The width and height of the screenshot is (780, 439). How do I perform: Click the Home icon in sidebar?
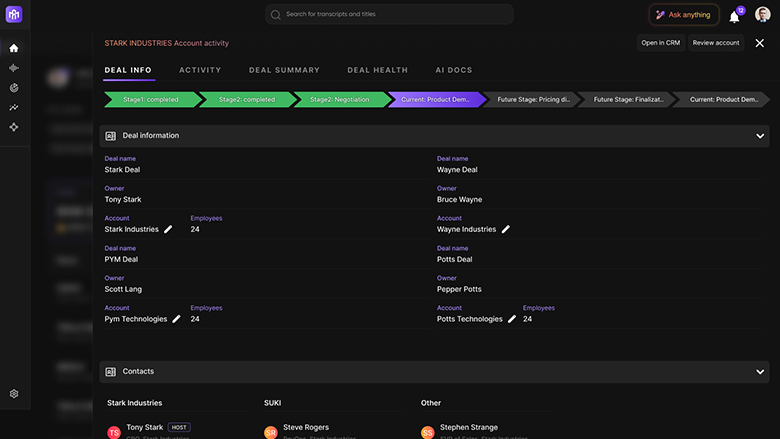point(14,48)
